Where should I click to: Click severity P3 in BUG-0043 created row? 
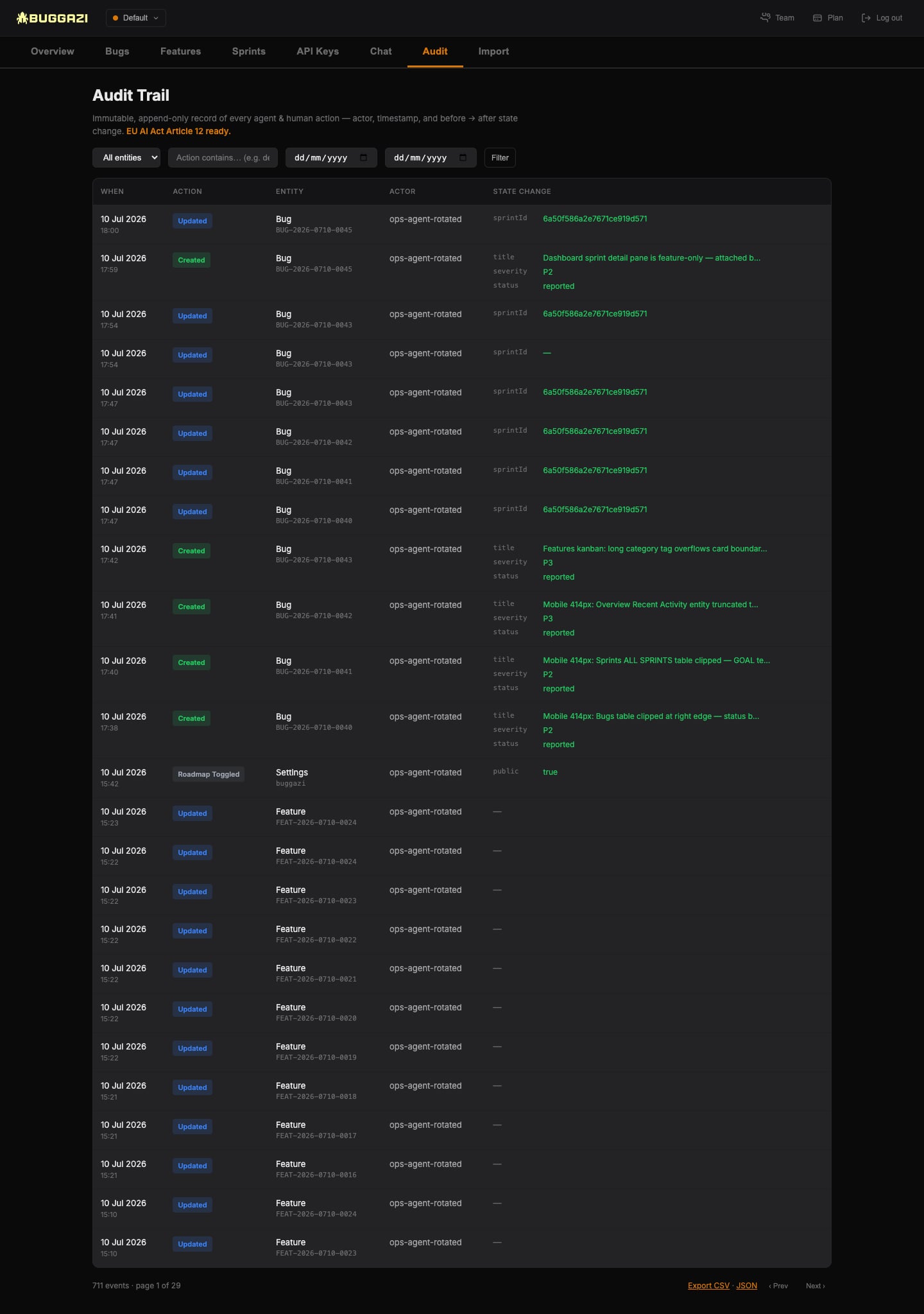[548, 563]
